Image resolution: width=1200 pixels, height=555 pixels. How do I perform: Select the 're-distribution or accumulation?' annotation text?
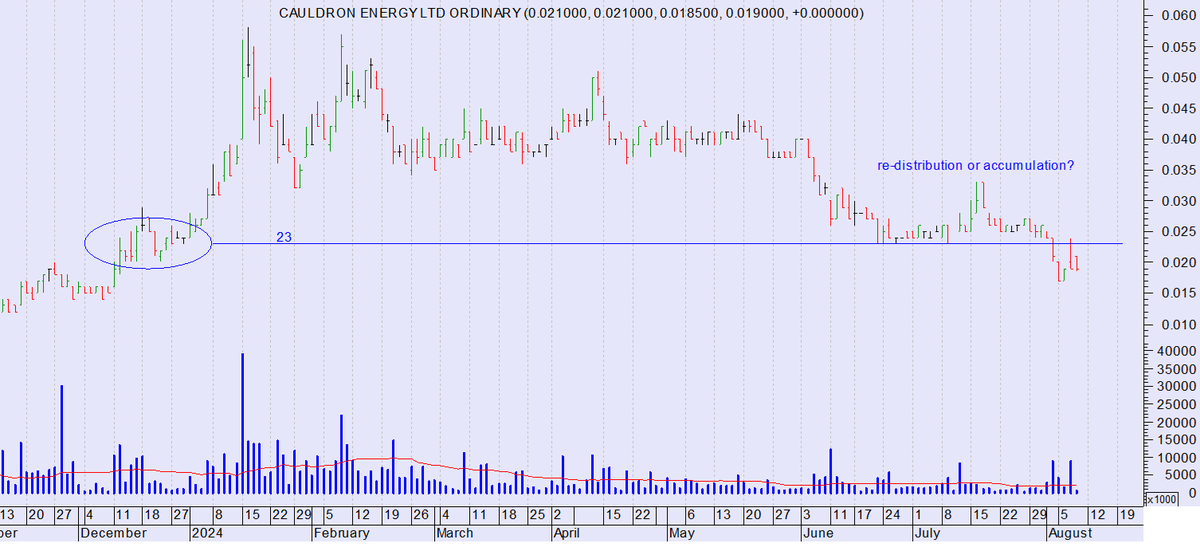click(x=976, y=165)
